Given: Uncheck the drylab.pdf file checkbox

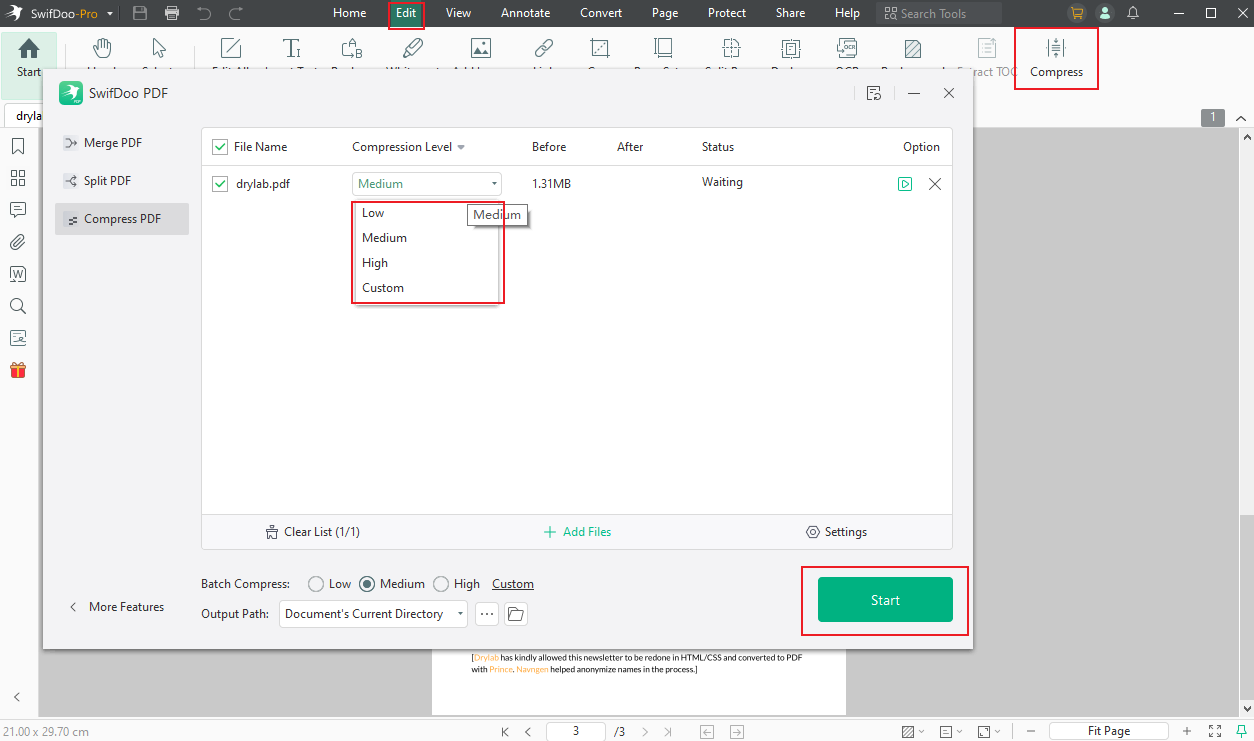Looking at the screenshot, I should (x=220, y=184).
